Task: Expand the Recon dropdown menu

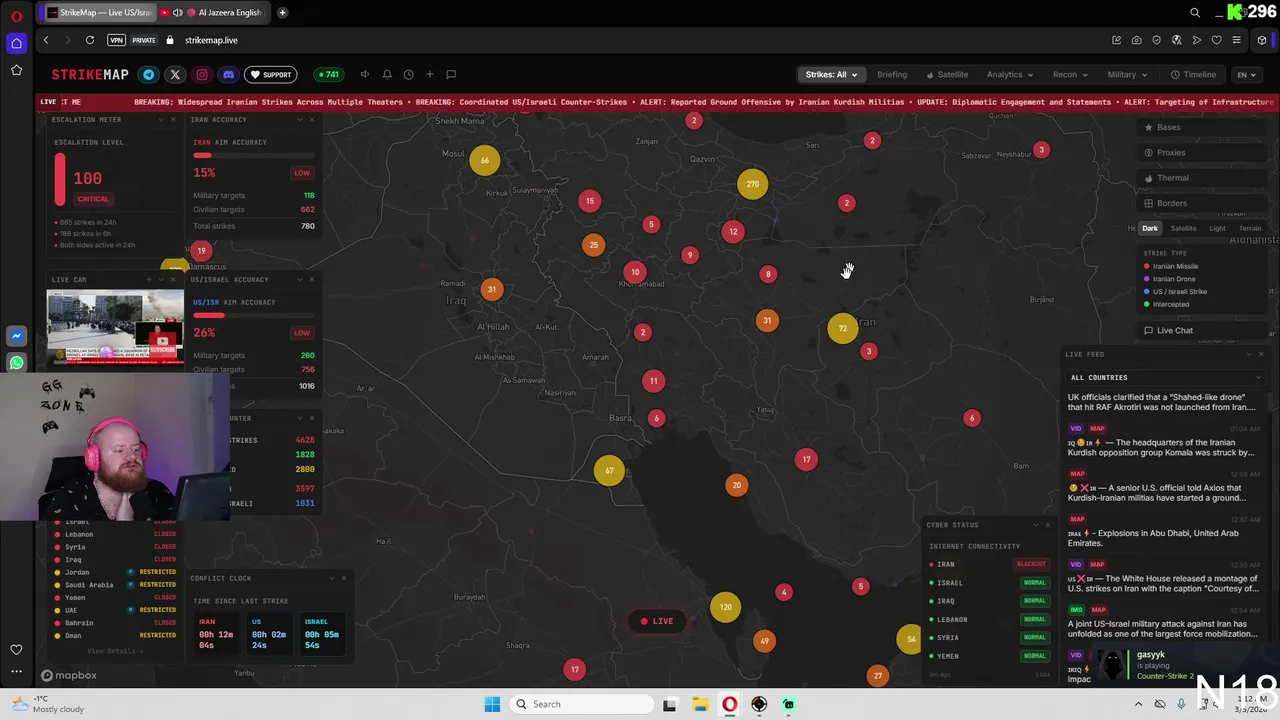Action: click(x=1070, y=74)
